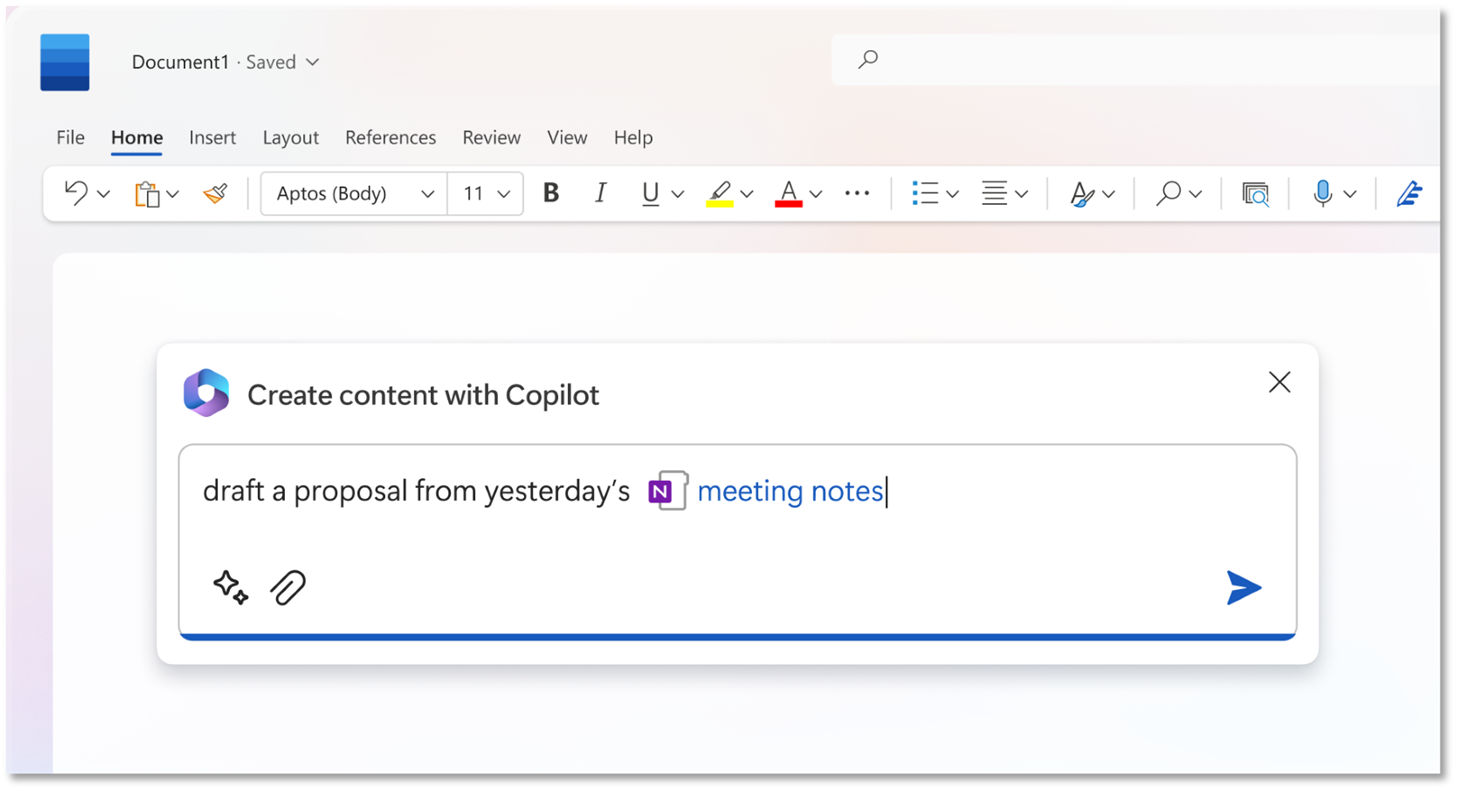Click the Copilot sparkle prompts icon
Image resolution: width=1458 pixels, height=791 pixels.
click(x=231, y=587)
